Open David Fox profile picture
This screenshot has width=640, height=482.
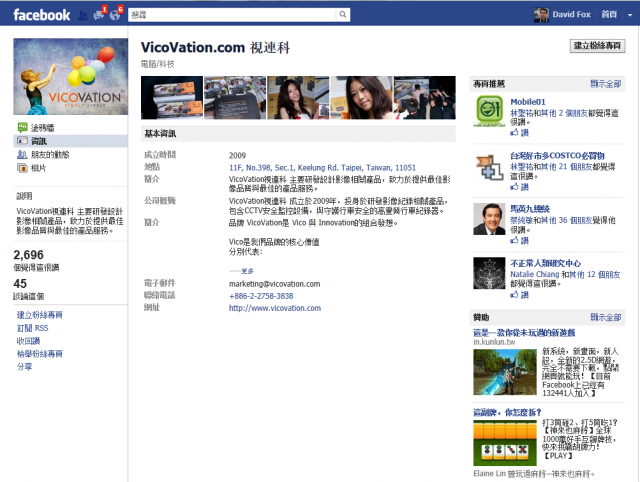click(x=541, y=15)
